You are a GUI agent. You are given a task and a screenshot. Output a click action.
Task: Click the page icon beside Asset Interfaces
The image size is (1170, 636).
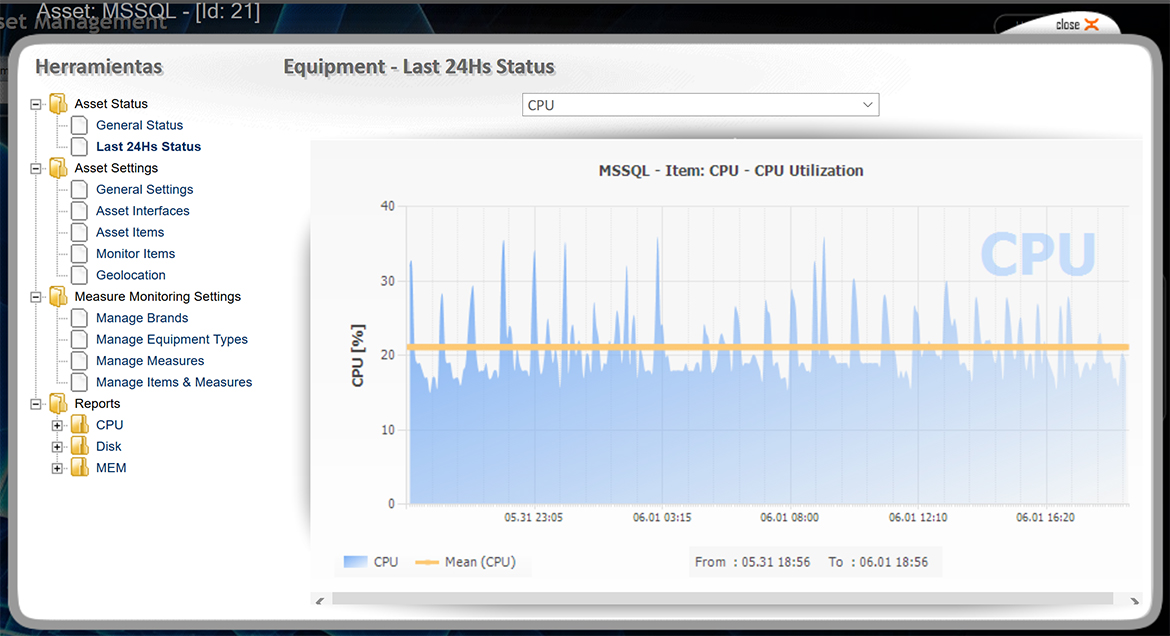(79, 211)
